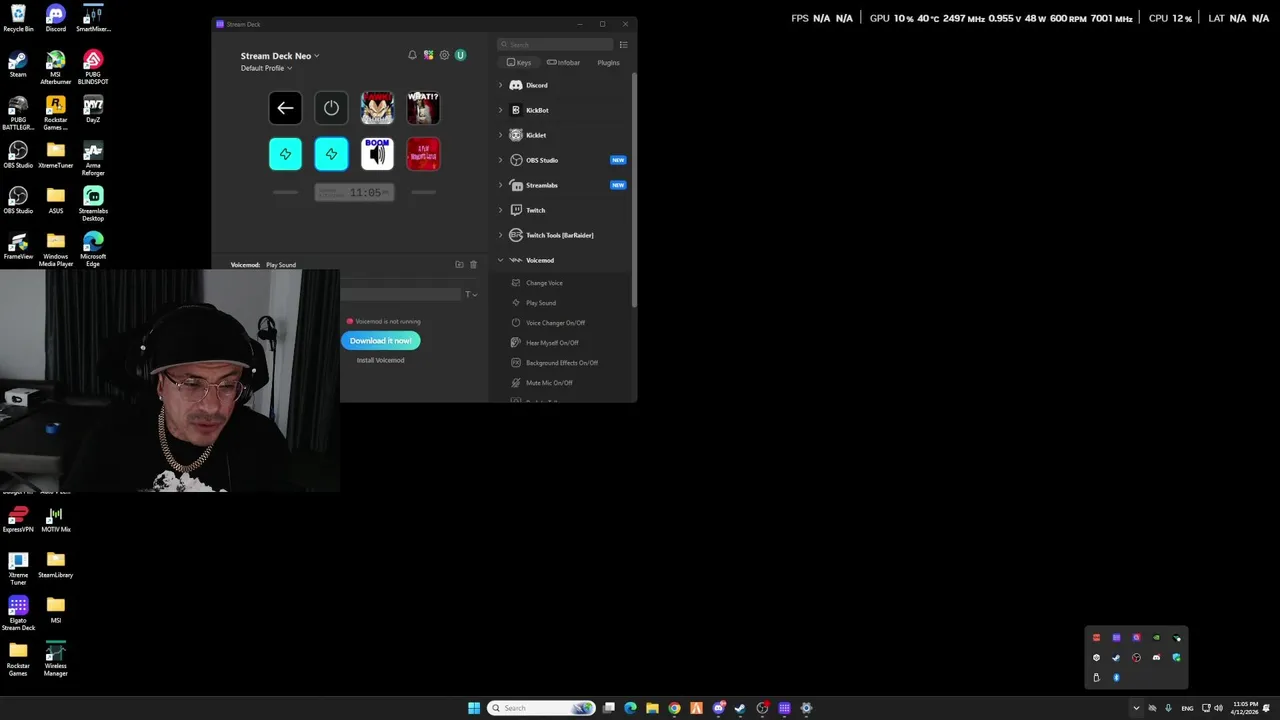Open the clock and date in taskbar
Viewport: 1280px width, 720px height.
click(1245, 708)
